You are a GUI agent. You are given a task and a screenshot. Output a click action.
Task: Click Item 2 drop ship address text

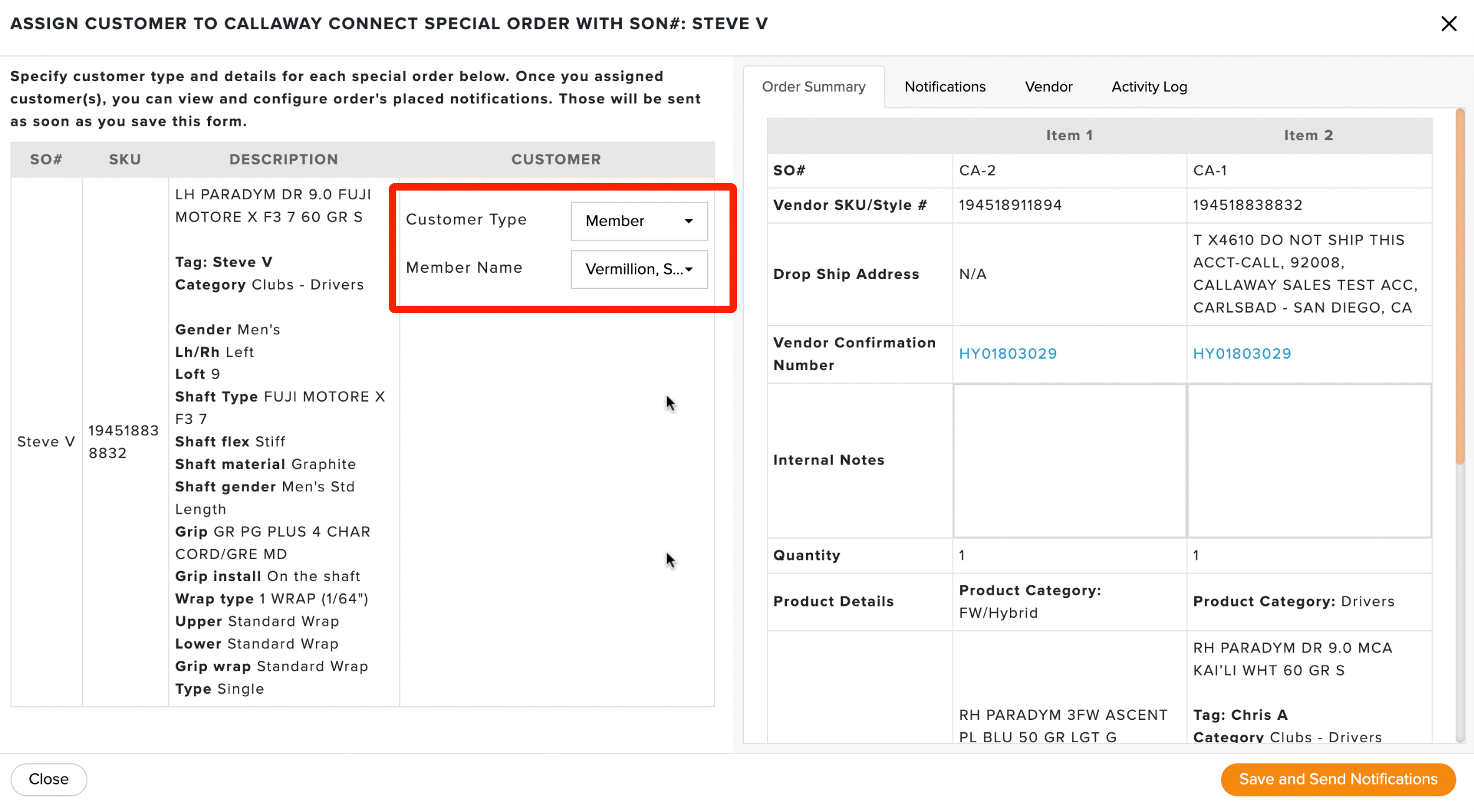point(1305,274)
